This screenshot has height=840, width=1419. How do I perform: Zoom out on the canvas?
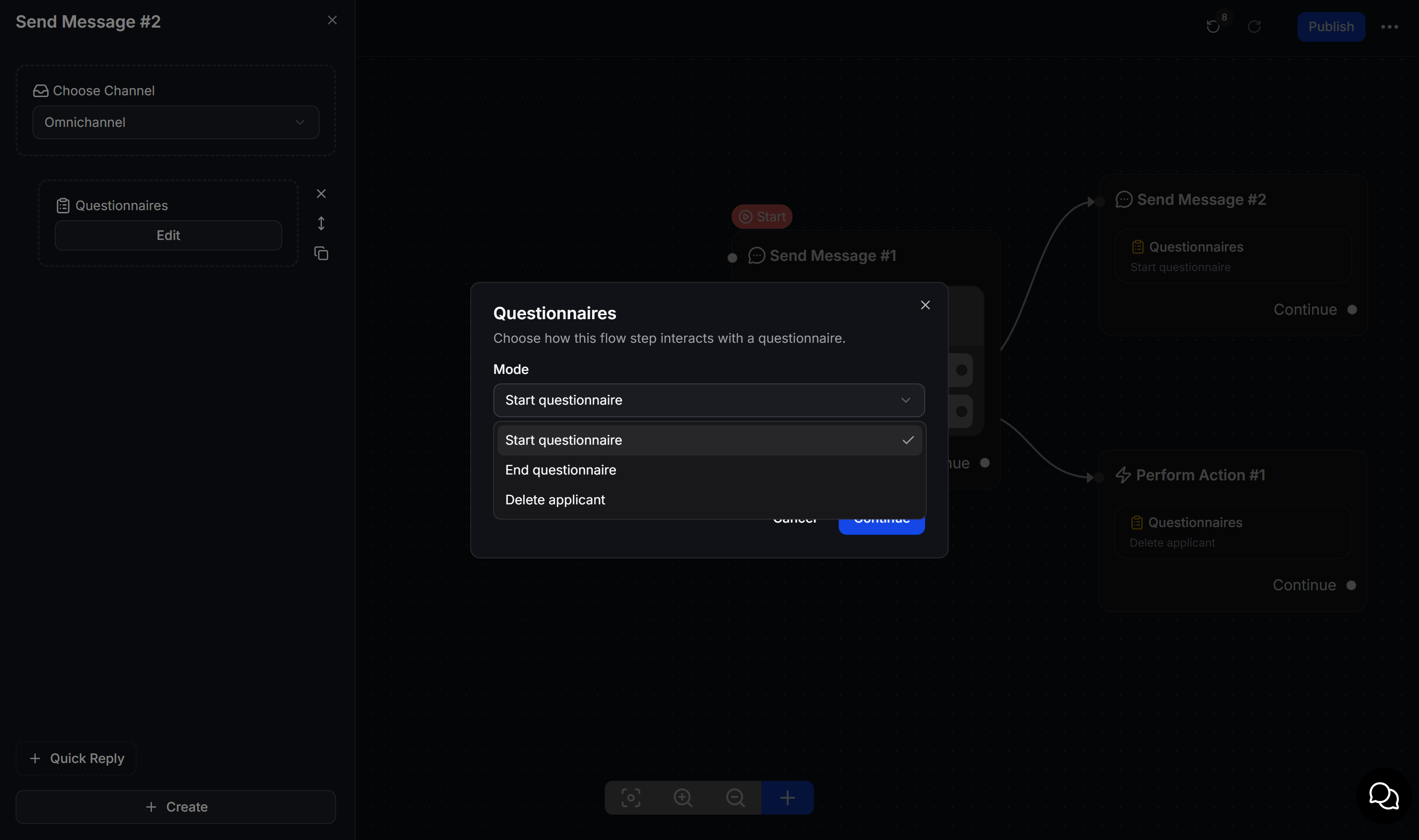pyautogui.click(x=735, y=798)
